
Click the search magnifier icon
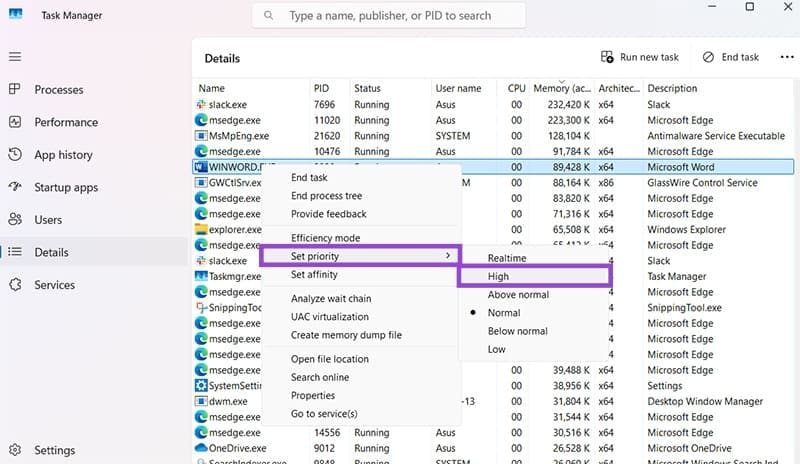pyautogui.click(x=268, y=15)
